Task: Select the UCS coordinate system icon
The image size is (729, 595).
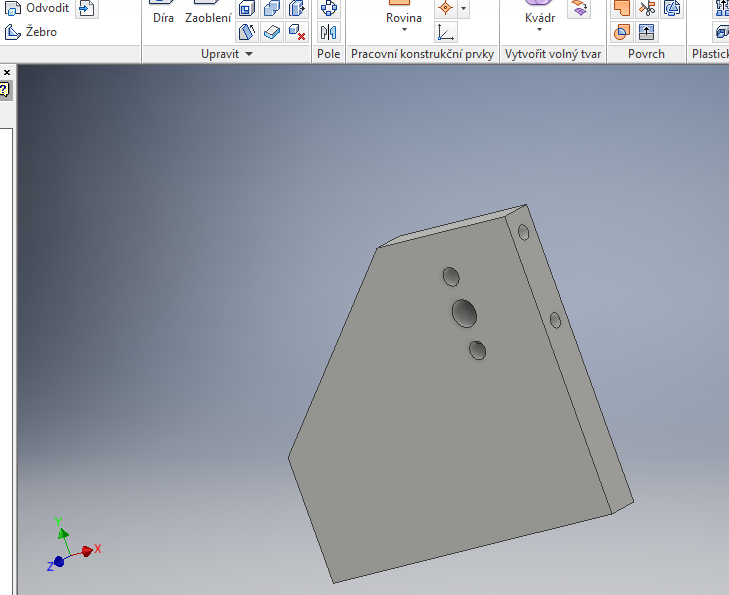Action: [x=446, y=32]
